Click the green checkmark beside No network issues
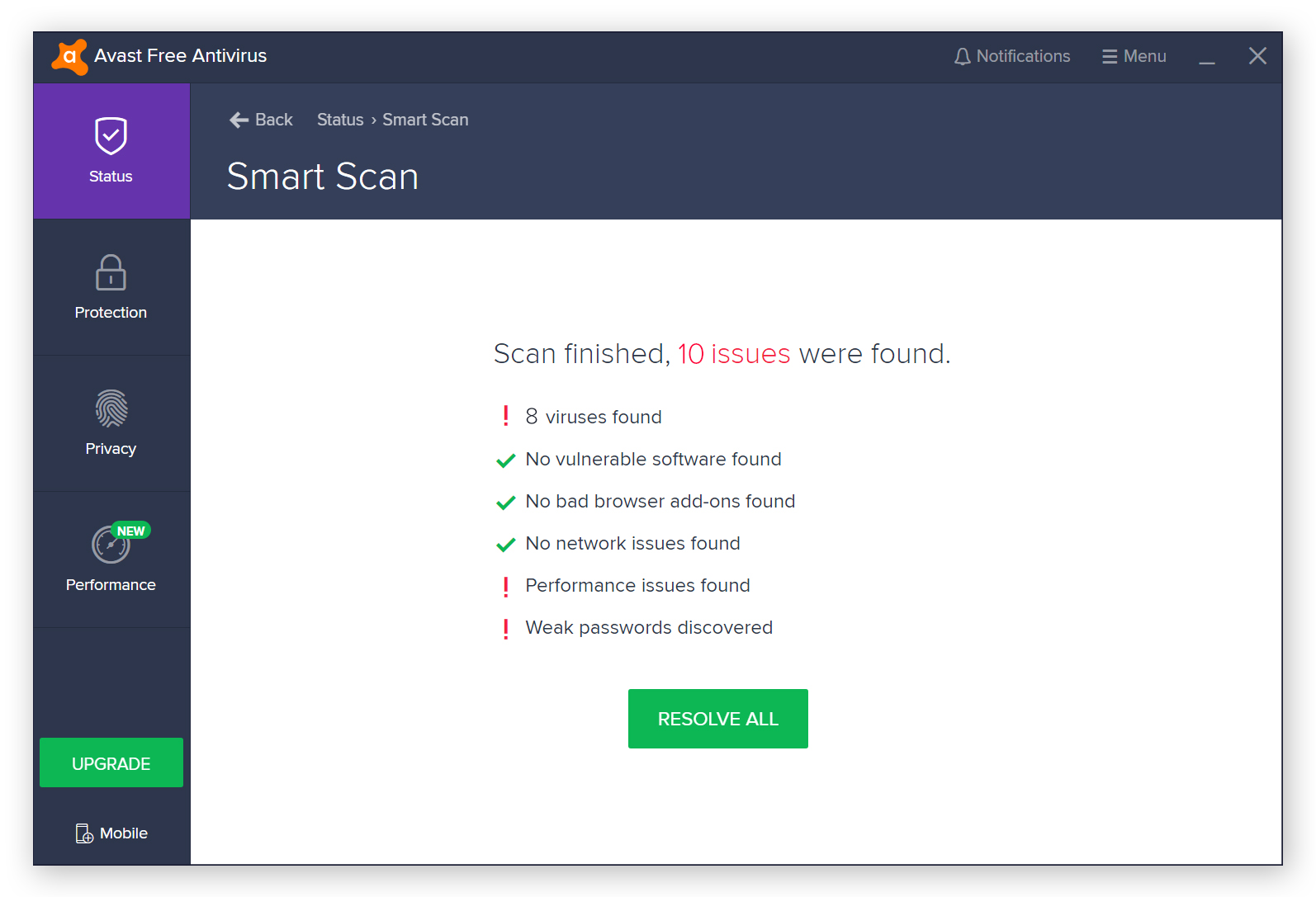The width and height of the screenshot is (1316, 897). (x=505, y=545)
